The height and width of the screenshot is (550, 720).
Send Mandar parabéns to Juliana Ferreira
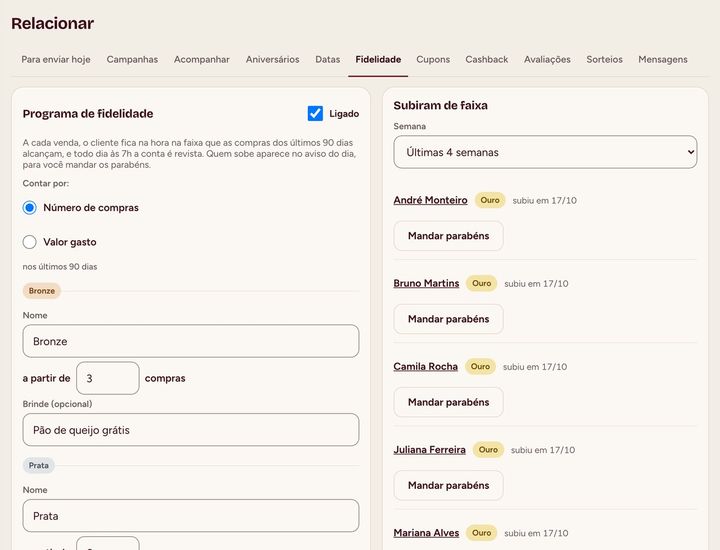click(448, 485)
